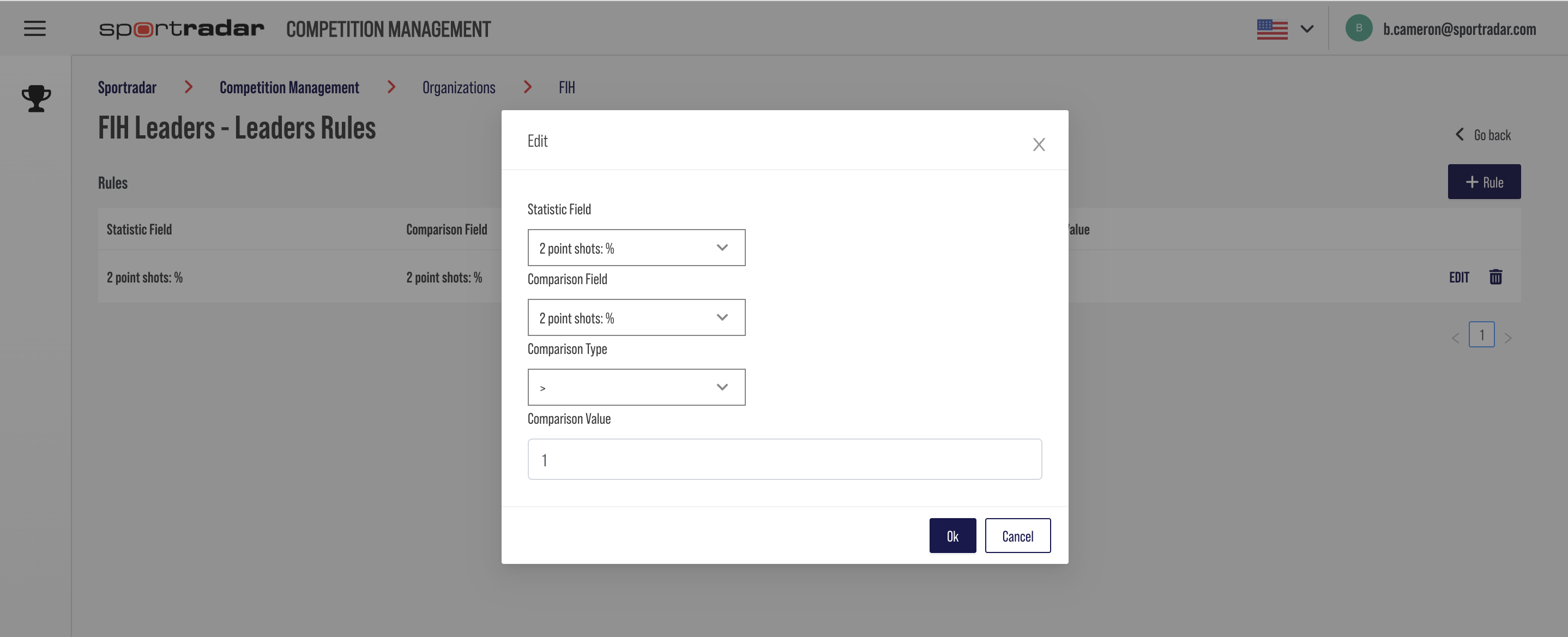Open the trophy competitions sidebar icon
The image size is (1568, 637).
pos(36,98)
